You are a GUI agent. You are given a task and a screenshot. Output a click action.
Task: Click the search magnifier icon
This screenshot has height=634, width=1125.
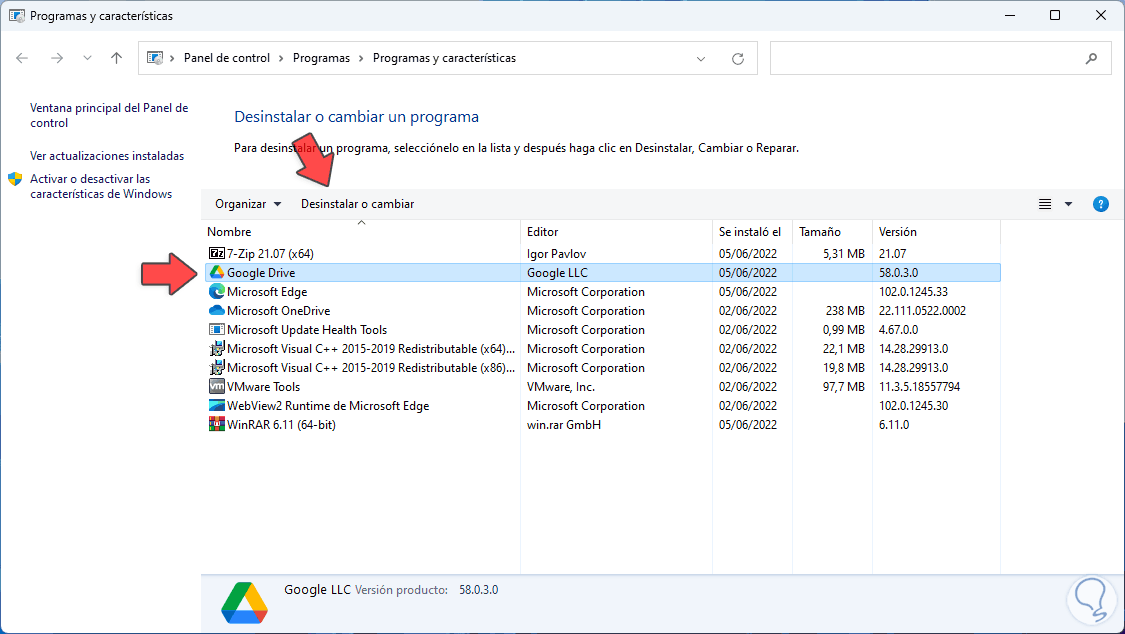pyautogui.click(x=1091, y=59)
